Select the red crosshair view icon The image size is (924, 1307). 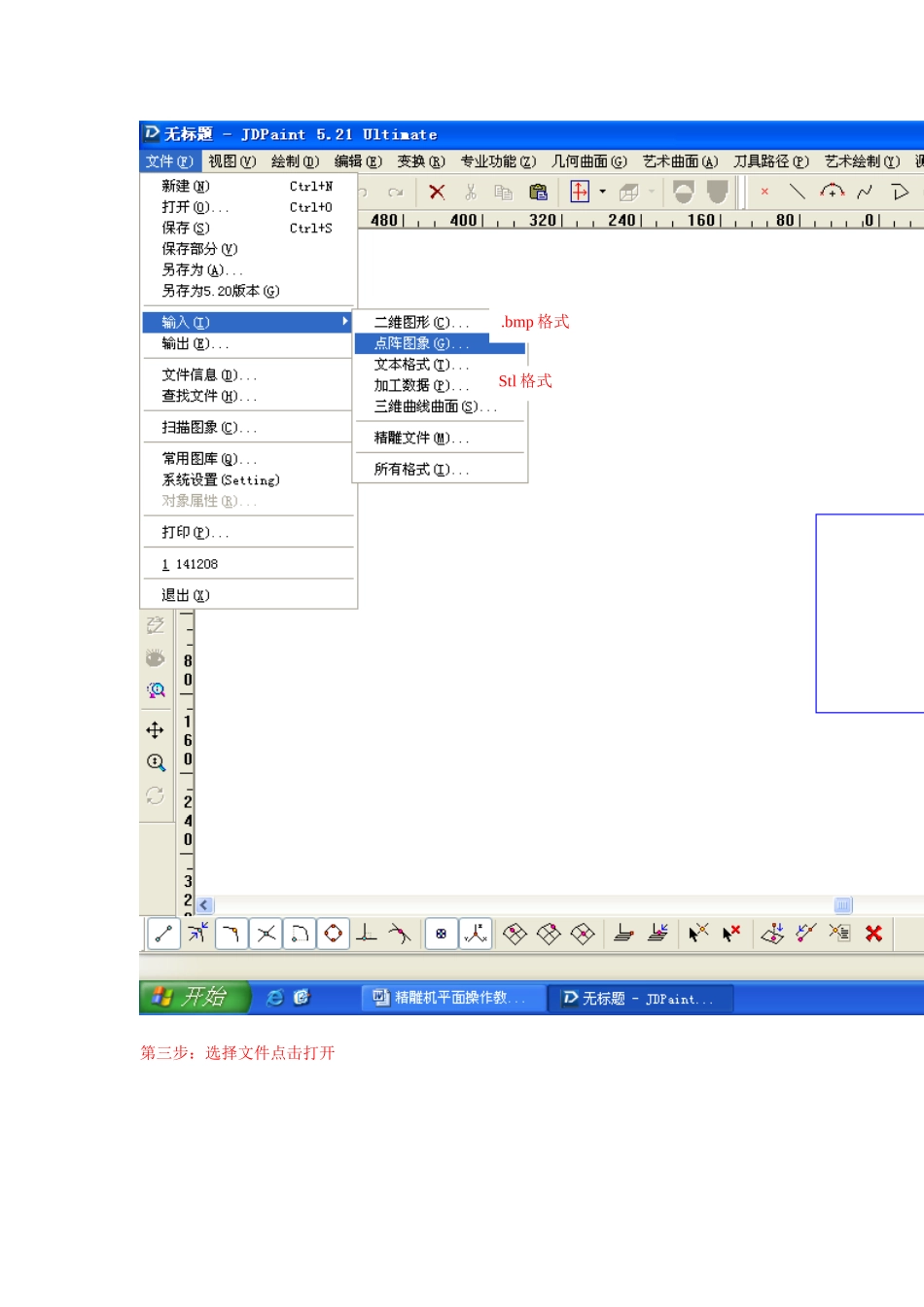coord(580,192)
